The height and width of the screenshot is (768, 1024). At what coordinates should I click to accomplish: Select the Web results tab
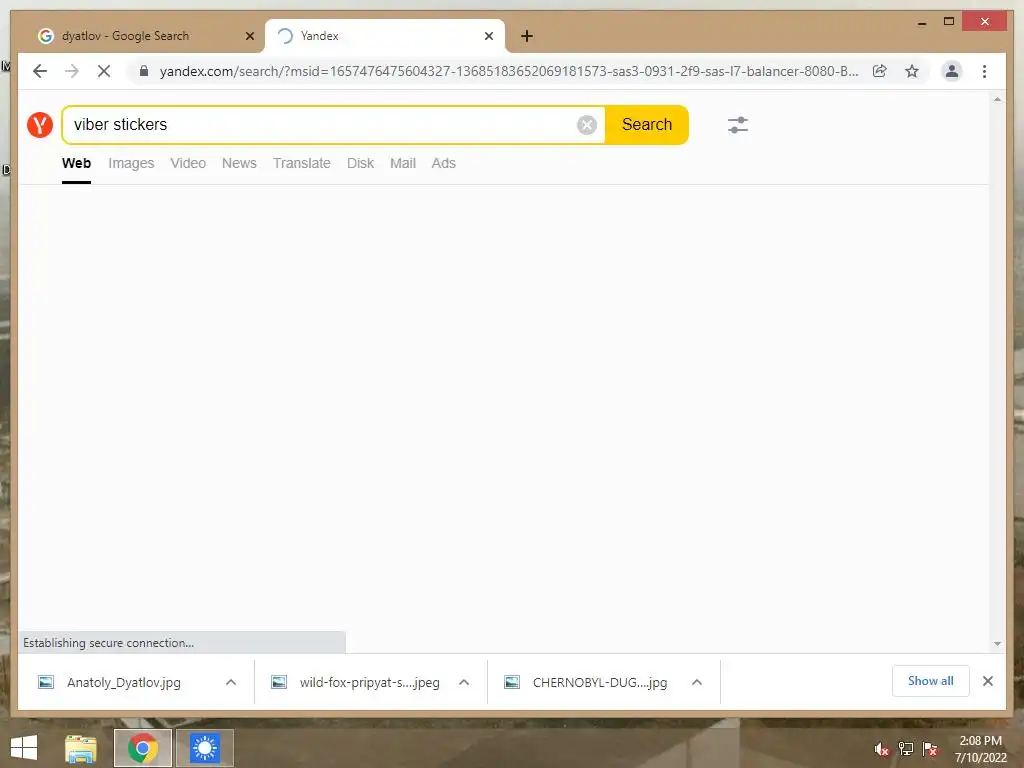pos(76,163)
